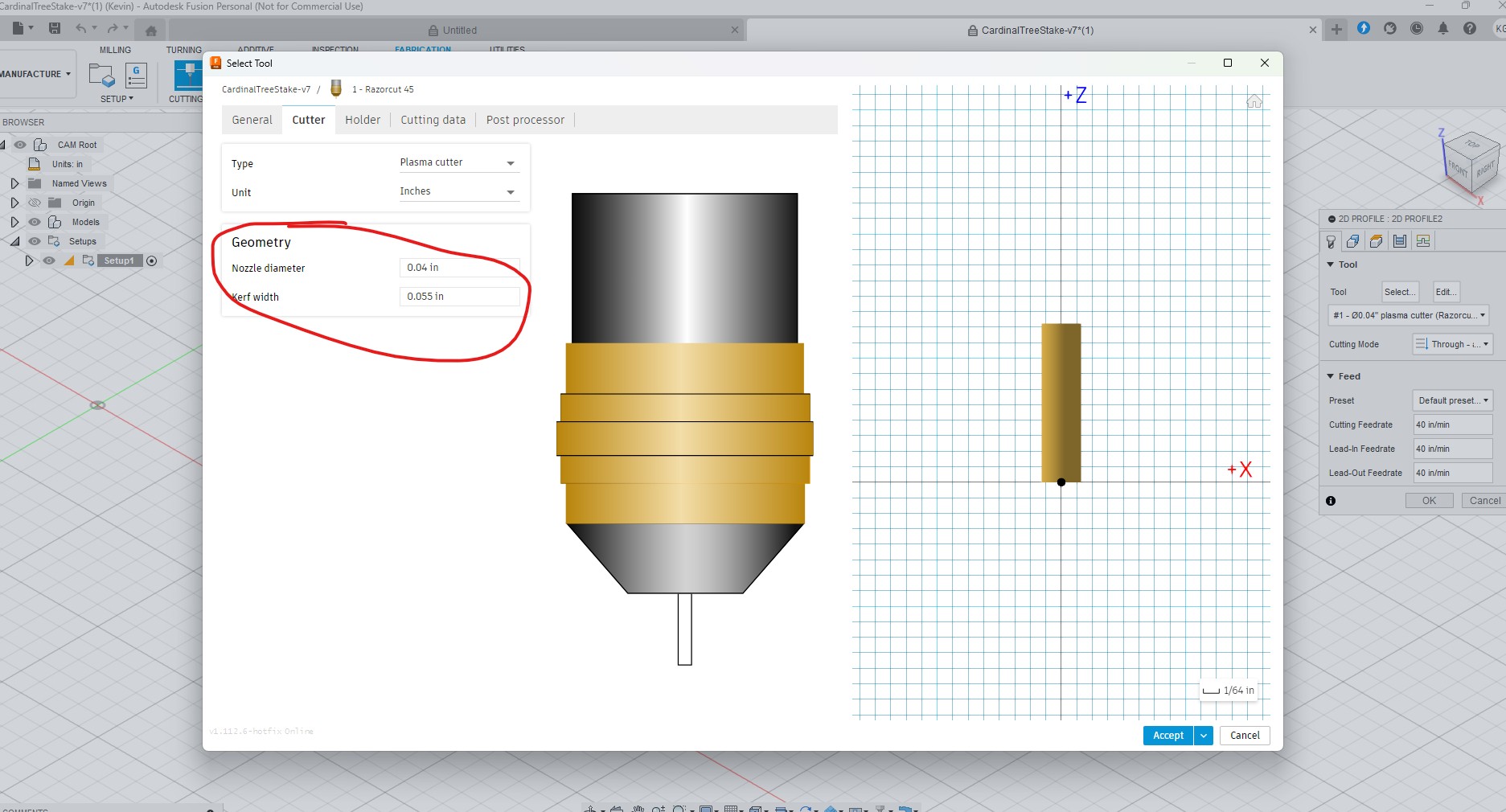
Task: Open the Heights tab in 2D Profile
Action: click(x=1376, y=241)
